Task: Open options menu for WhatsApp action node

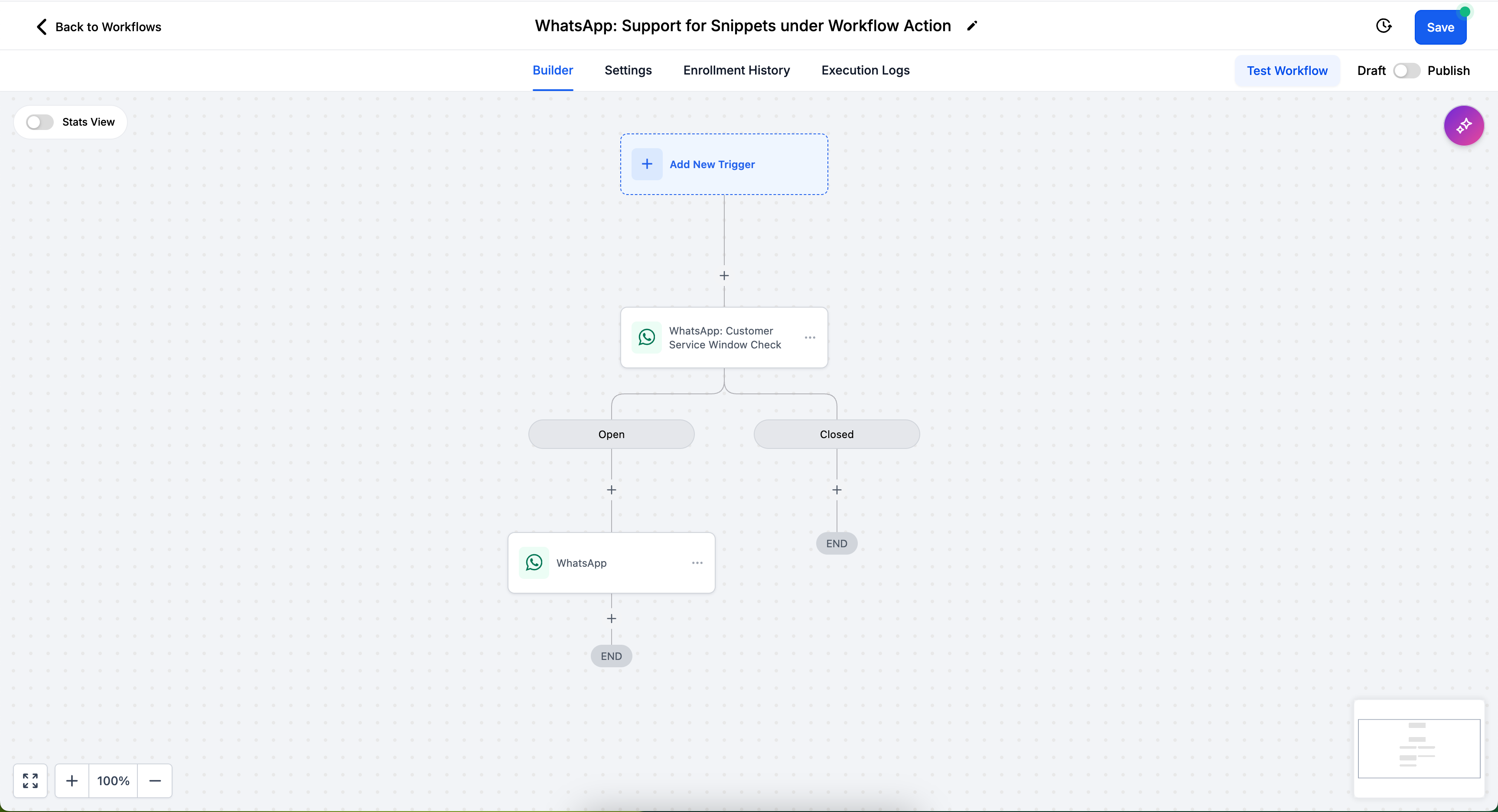Action: coord(697,563)
